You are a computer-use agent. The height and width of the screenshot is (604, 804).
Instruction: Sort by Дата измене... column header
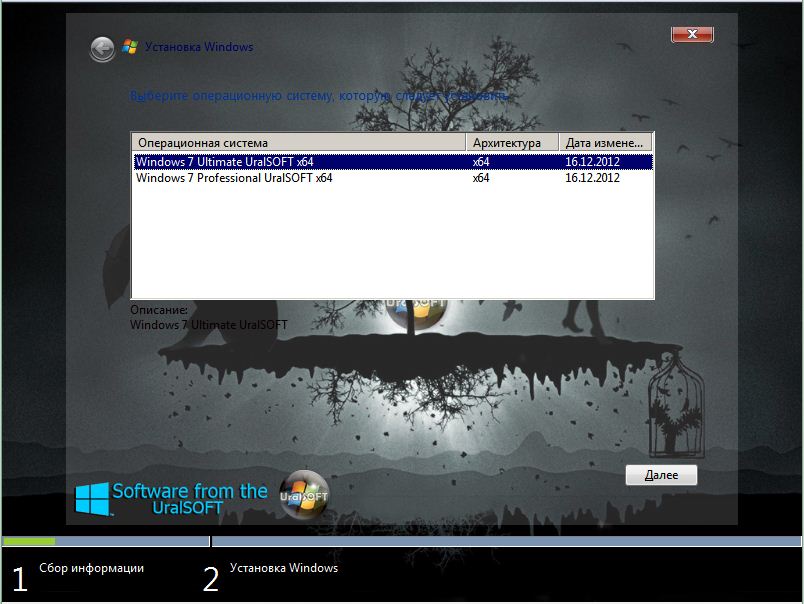coord(605,143)
